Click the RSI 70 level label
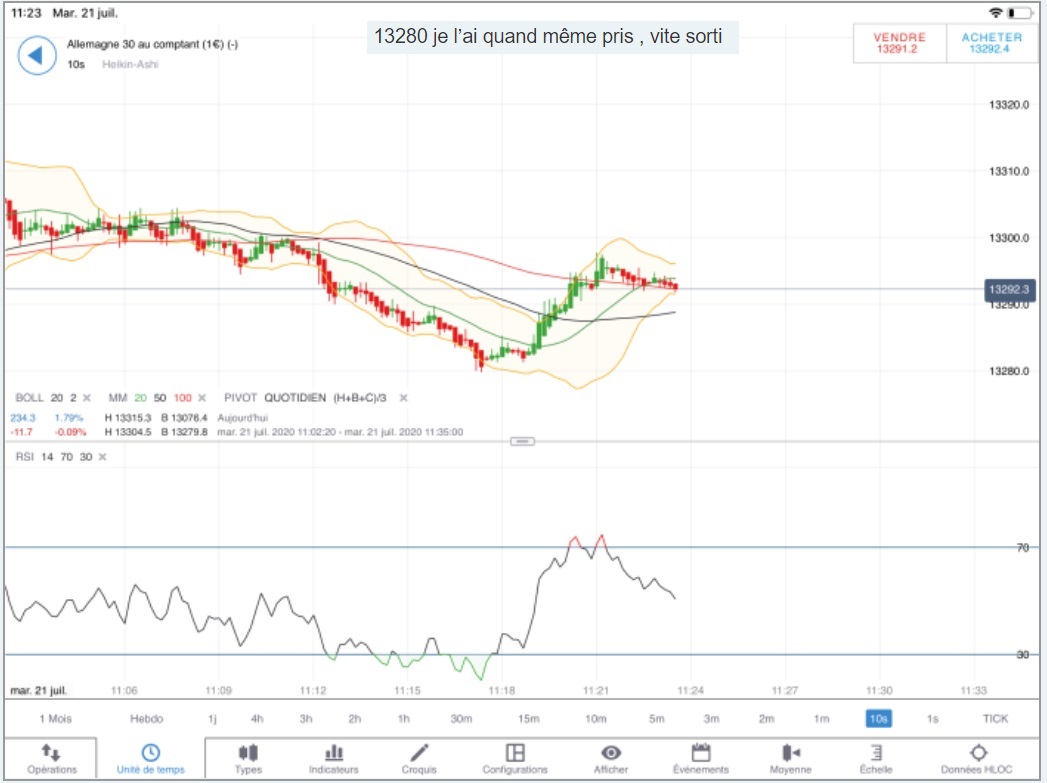This screenshot has height=783, width=1047. point(1022,548)
